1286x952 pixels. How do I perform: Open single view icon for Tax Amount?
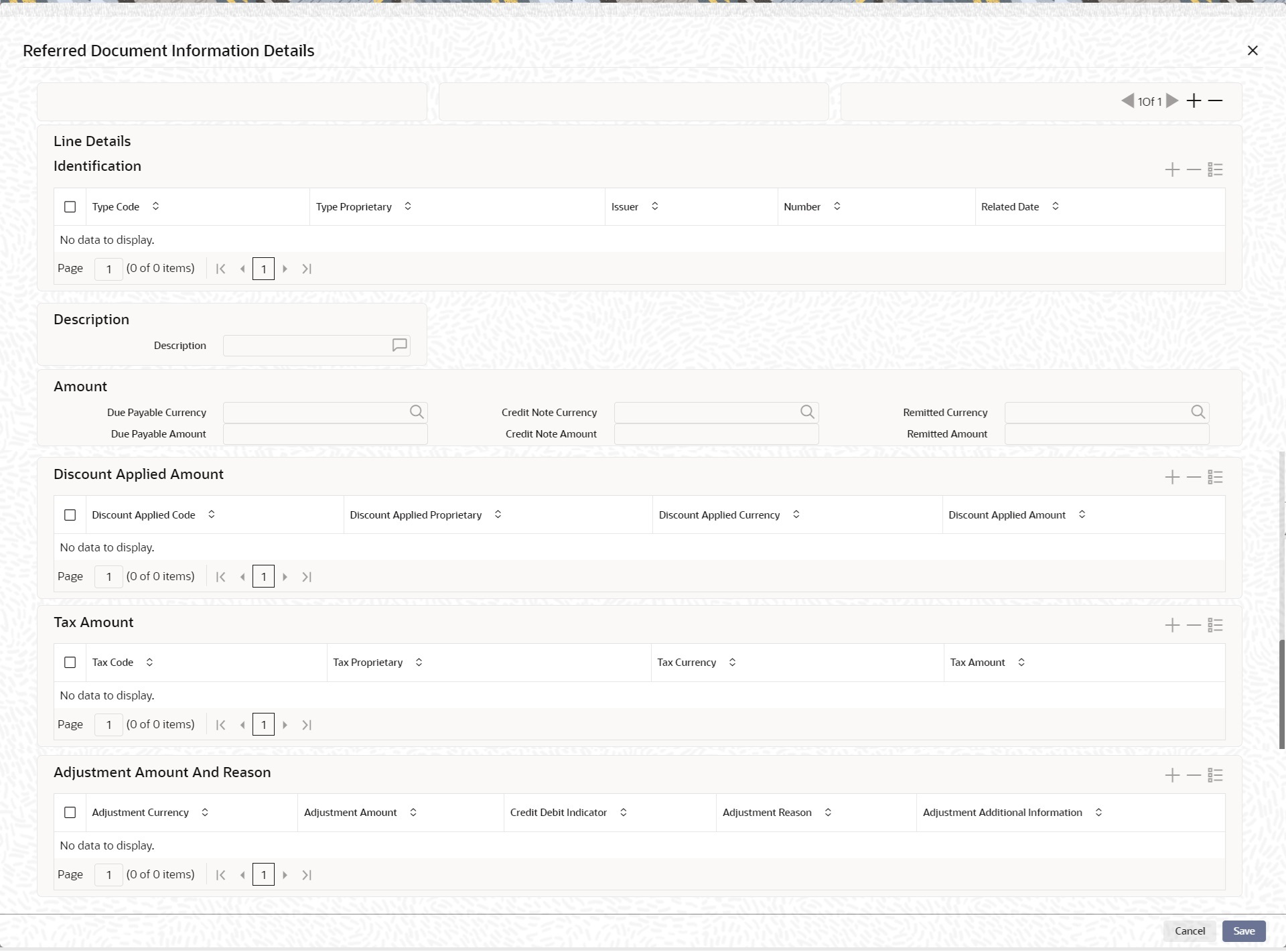pyautogui.click(x=1215, y=626)
